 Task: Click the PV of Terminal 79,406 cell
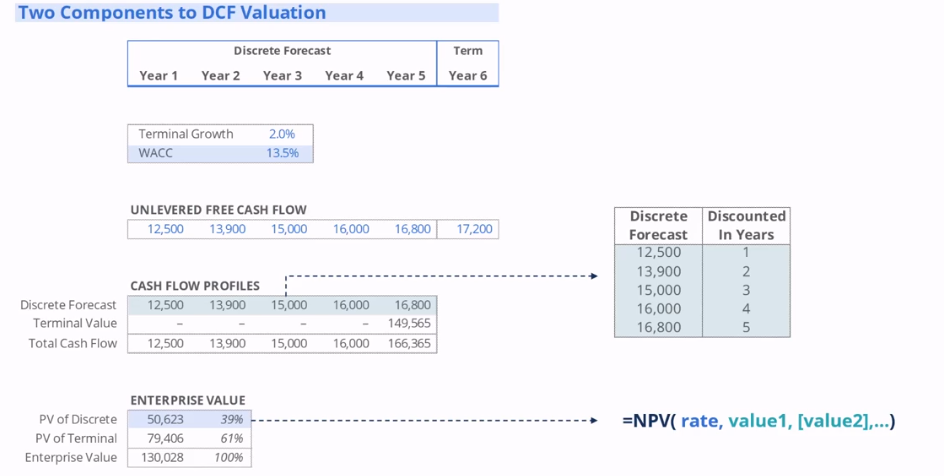[x=165, y=438]
